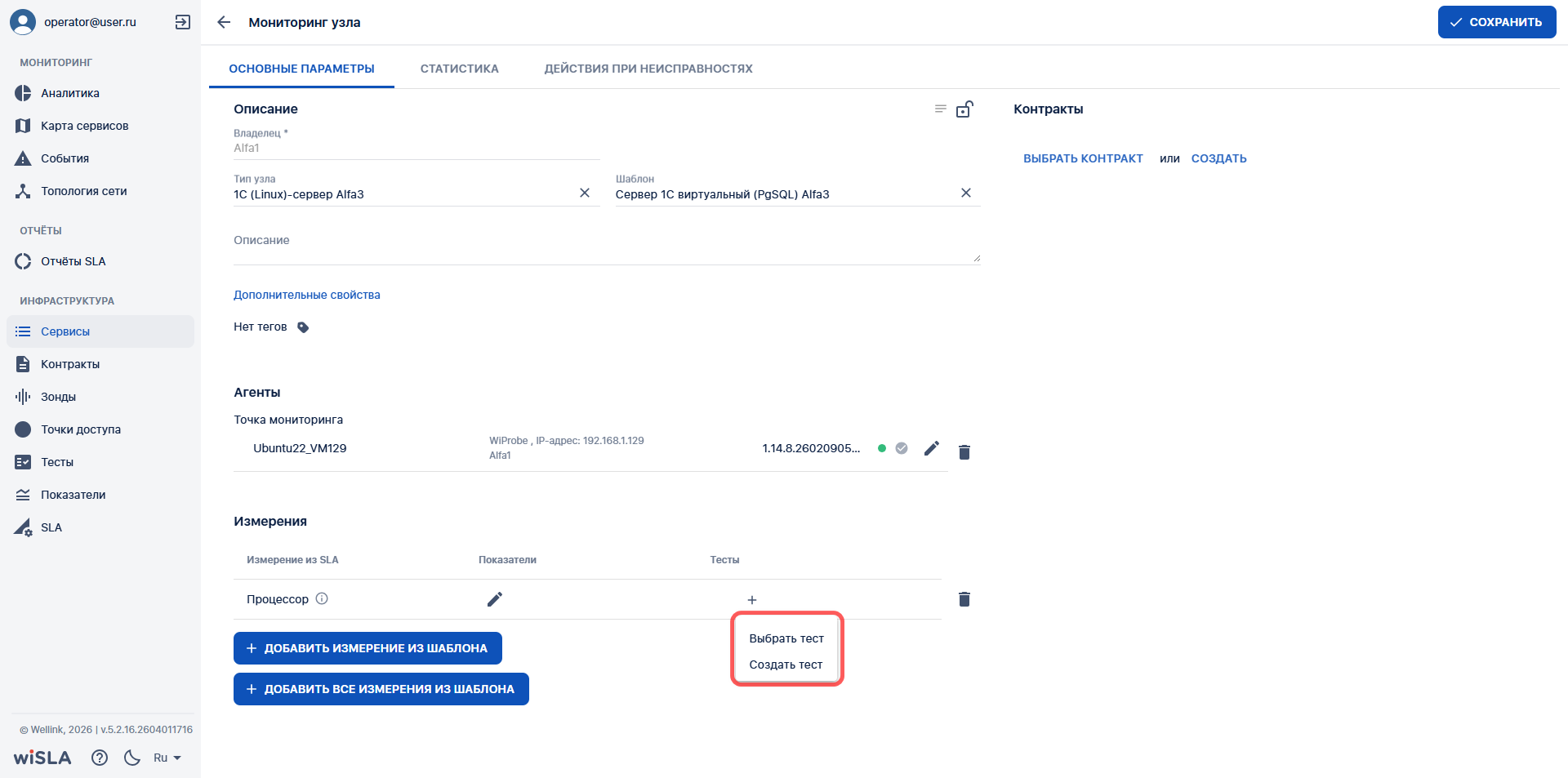The image size is (1568, 778).
Task: Open Зонды in the sidebar
Action: point(100,397)
